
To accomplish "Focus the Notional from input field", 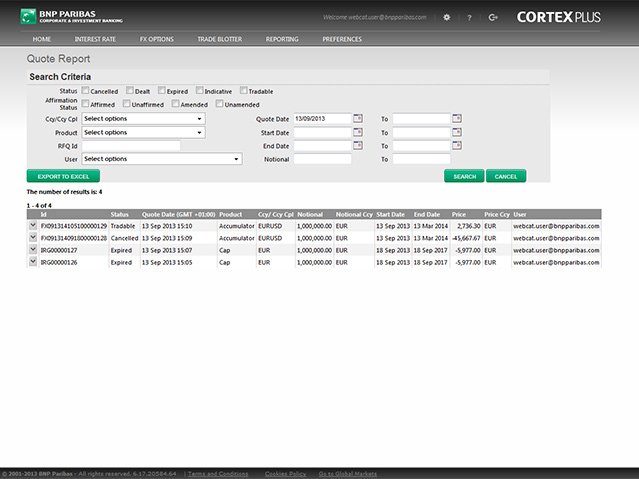I will (x=322, y=159).
